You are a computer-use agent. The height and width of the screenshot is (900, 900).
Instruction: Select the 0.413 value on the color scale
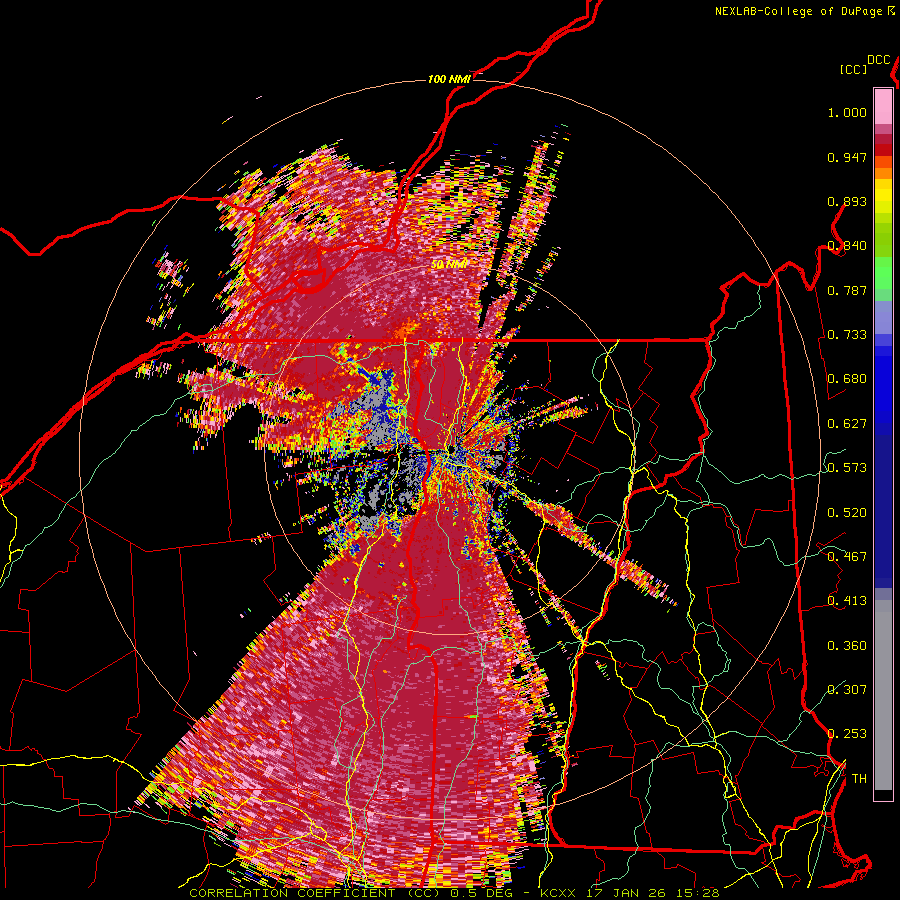[847, 601]
